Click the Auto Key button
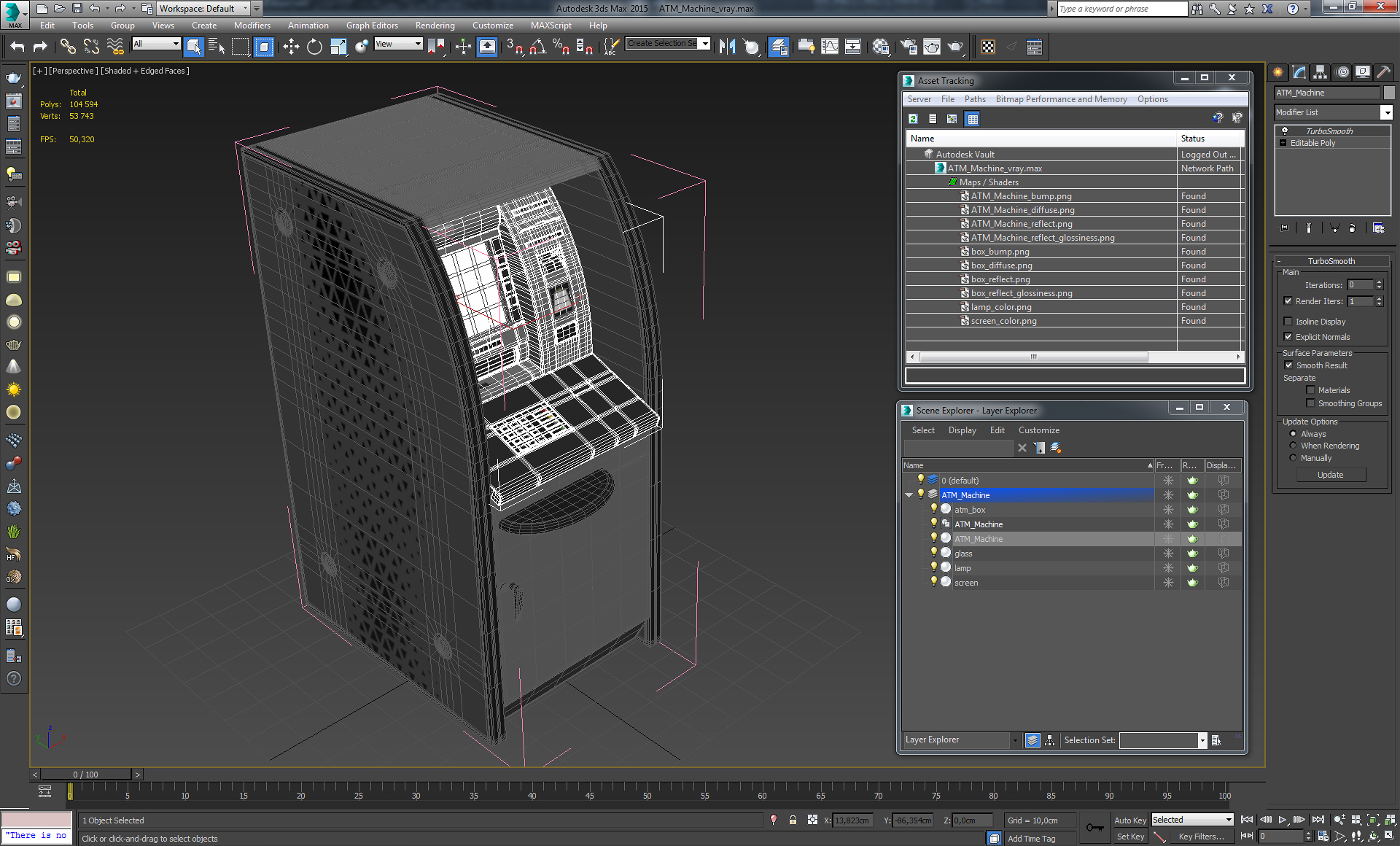The image size is (1400, 846). [x=1129, y=820]
